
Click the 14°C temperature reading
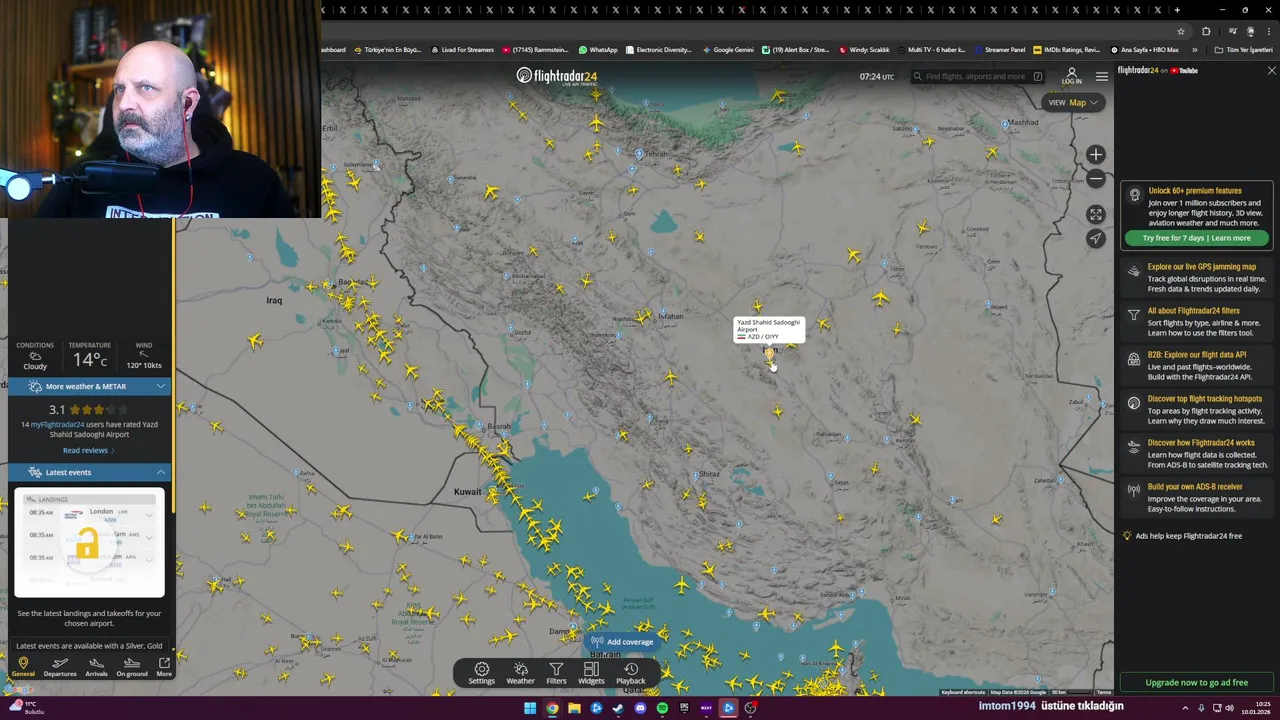(x=89, y=359)
